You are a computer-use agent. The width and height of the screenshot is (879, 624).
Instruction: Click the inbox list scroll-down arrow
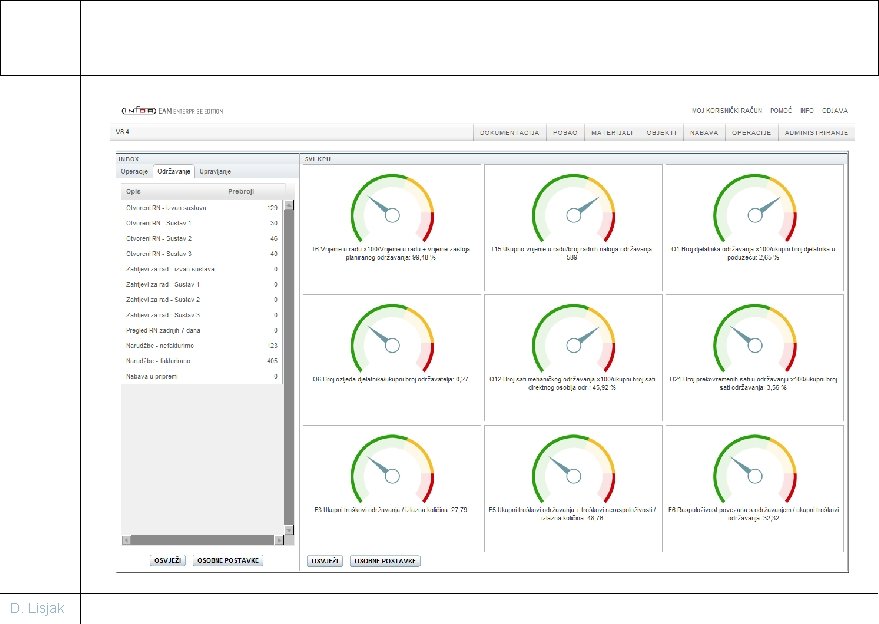click(289, 530)
